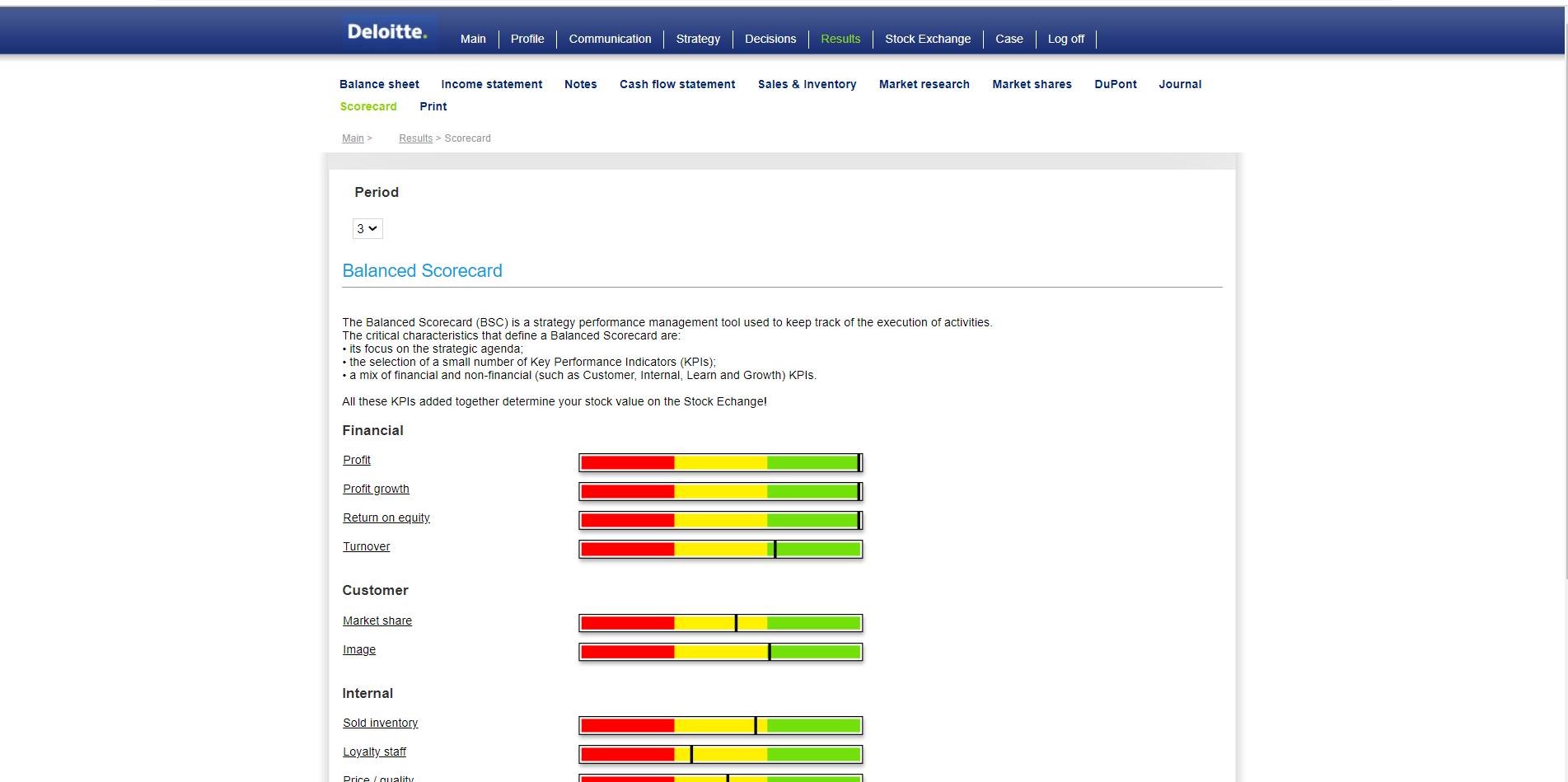The image size is (1568, 782).
Task: Open the Loyalty staff KPI link
Action: [374, 752]
